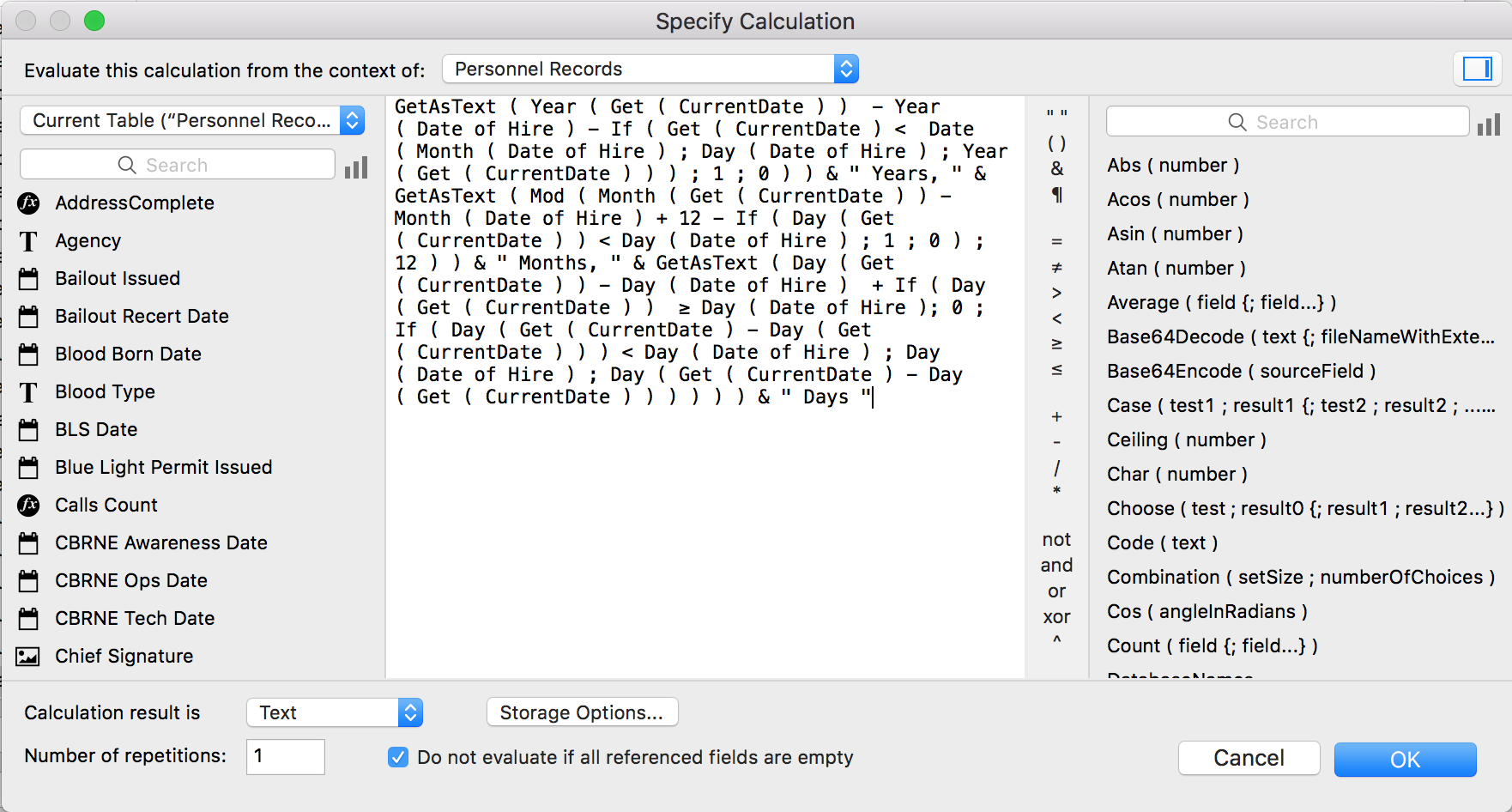This screenshot has height=812, width=1512.
Task: Insert the parentheses operator
Action: (x=1057, y=142)
